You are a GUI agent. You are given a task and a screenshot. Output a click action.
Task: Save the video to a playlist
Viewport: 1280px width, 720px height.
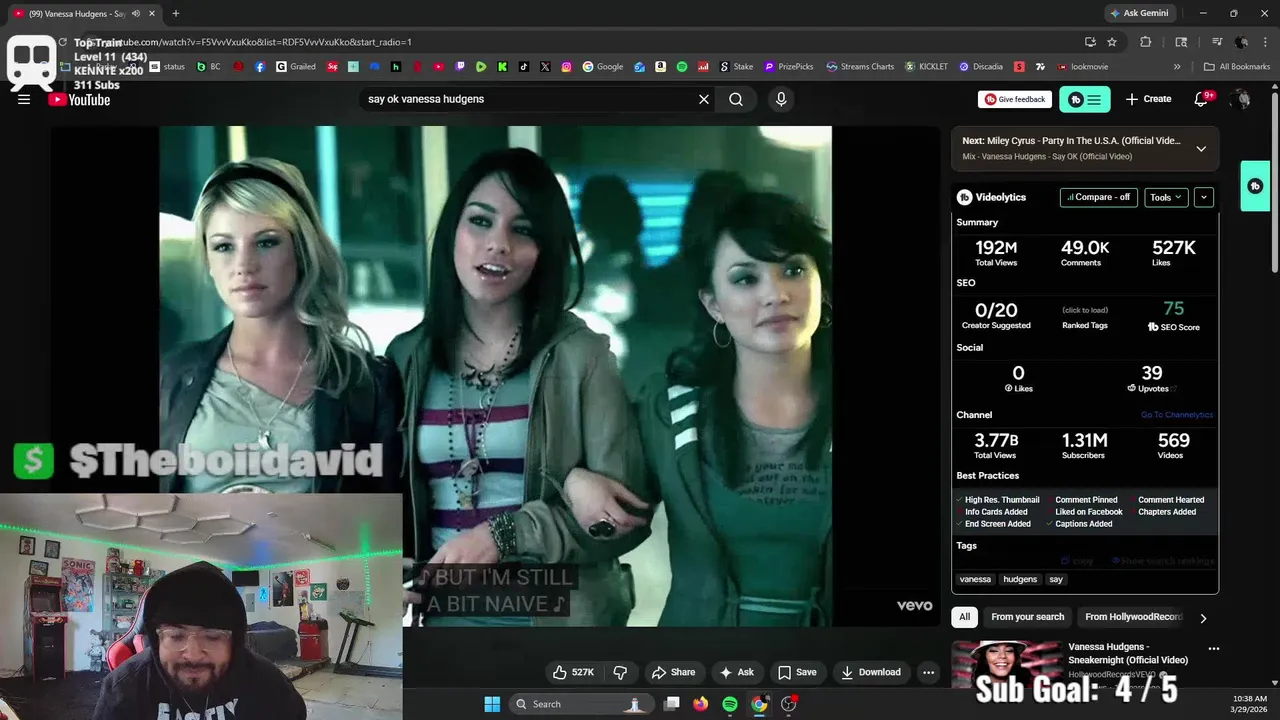tap(798, 672)
